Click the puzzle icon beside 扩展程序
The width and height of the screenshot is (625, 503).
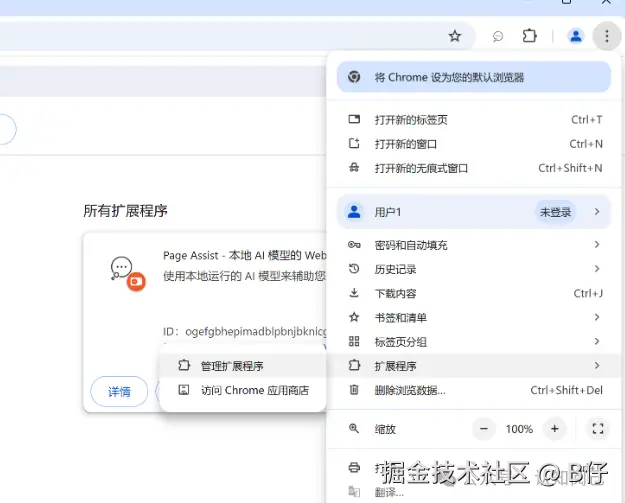(x=354, y=365)
